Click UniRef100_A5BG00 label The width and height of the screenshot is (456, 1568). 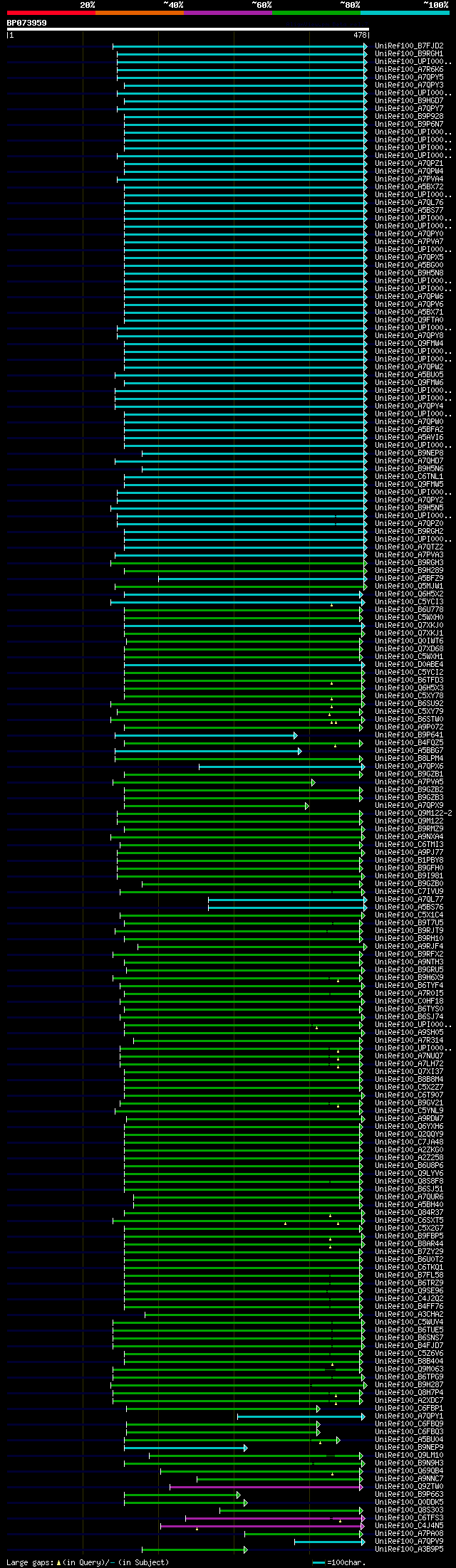pos(409,265)
